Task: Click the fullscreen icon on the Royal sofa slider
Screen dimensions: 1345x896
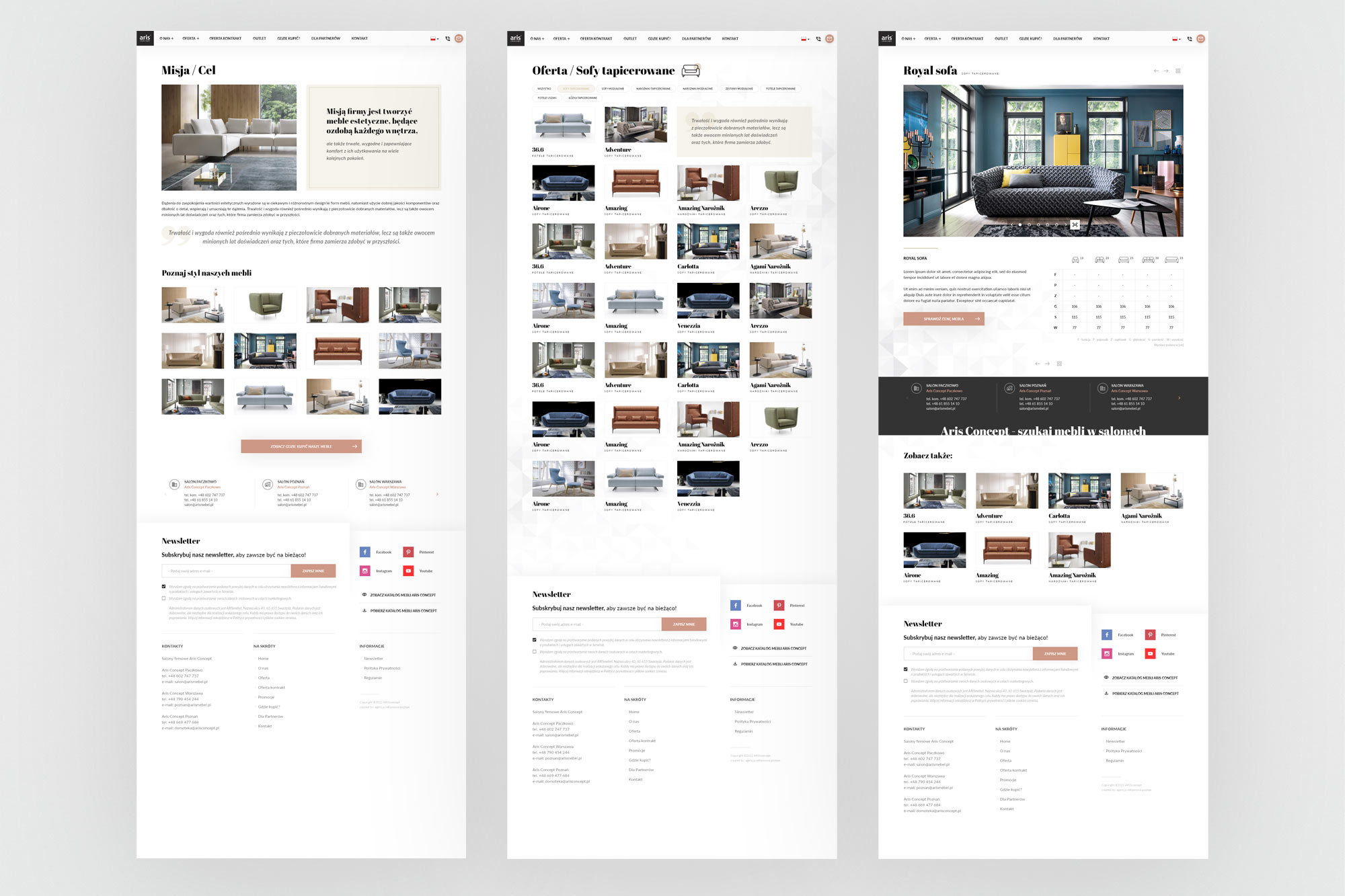Action: coord(1075,225)
